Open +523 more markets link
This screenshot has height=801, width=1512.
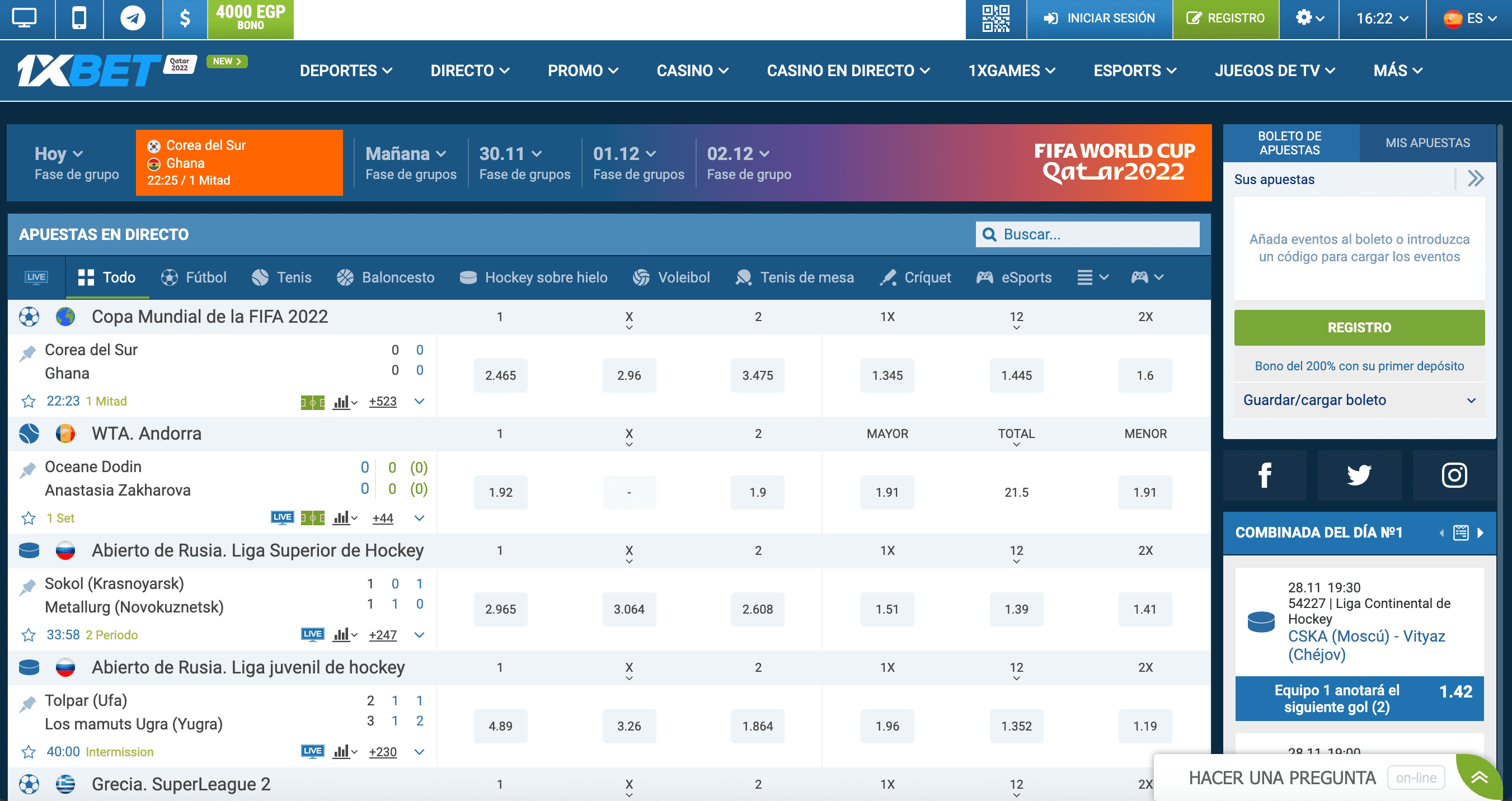(x=383, y=402)
